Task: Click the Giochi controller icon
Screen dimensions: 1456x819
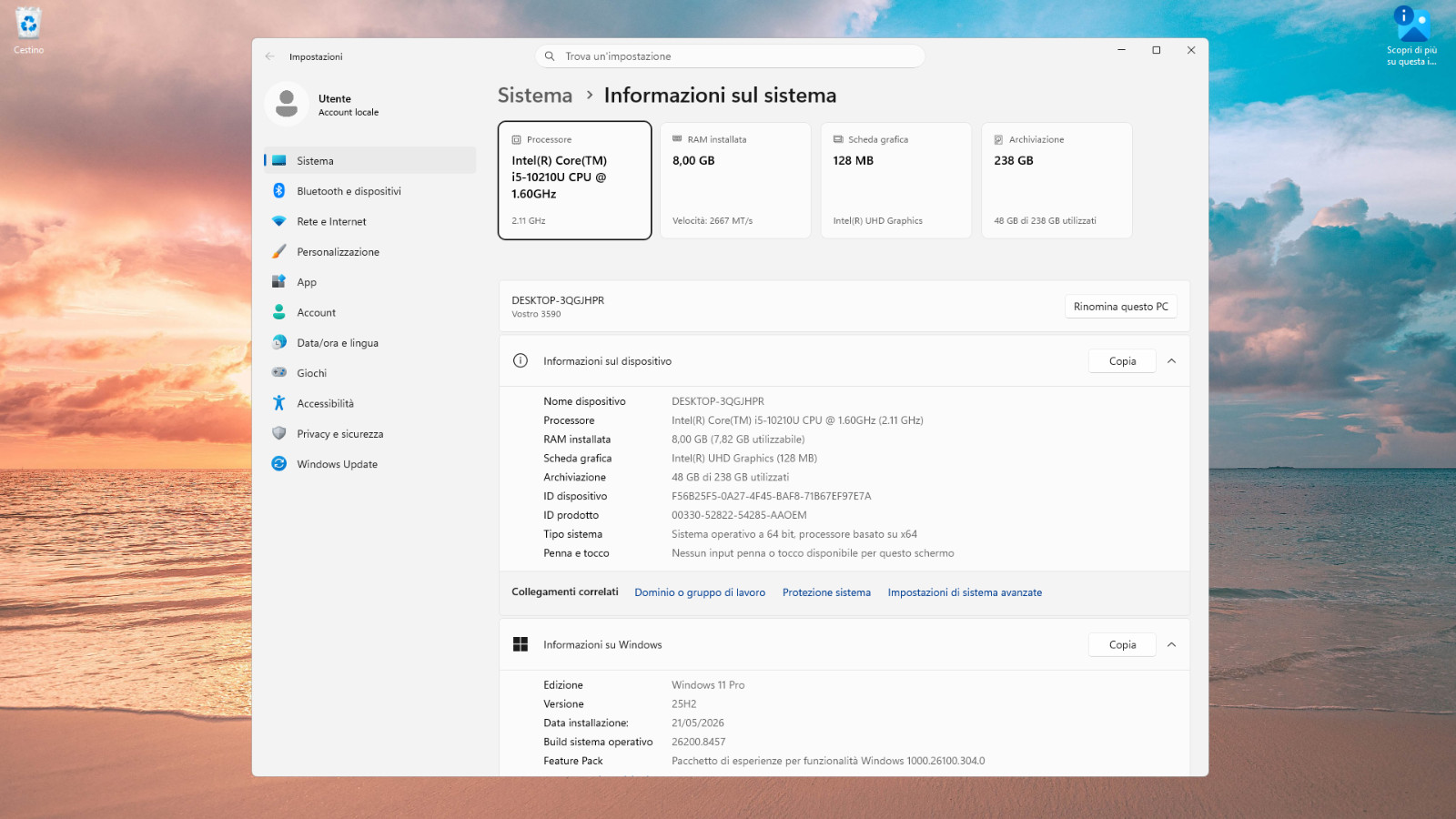Action: [279, 373]
